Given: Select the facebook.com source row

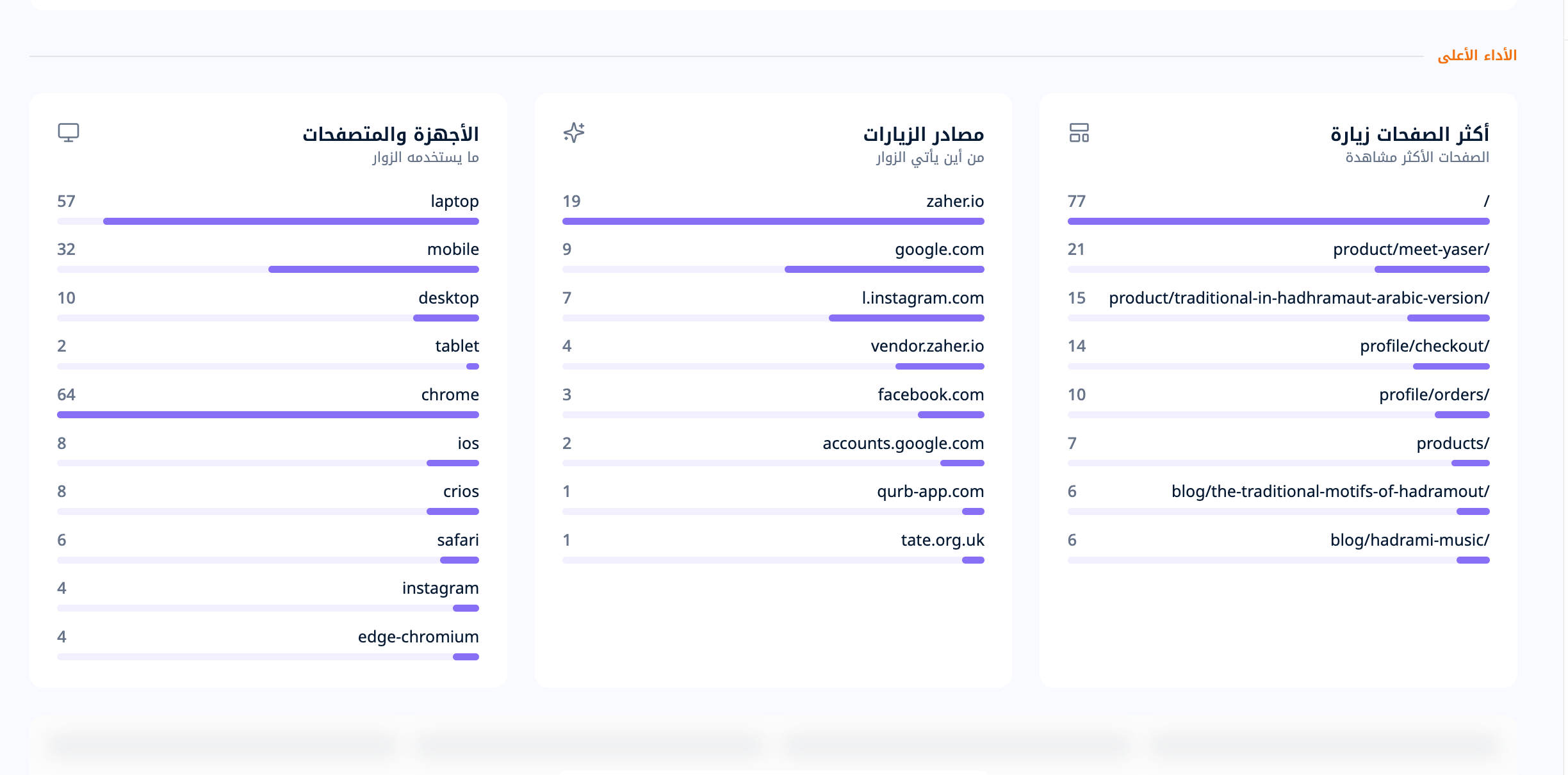Looking at the screenshot, I should click(x=773, y=403).
